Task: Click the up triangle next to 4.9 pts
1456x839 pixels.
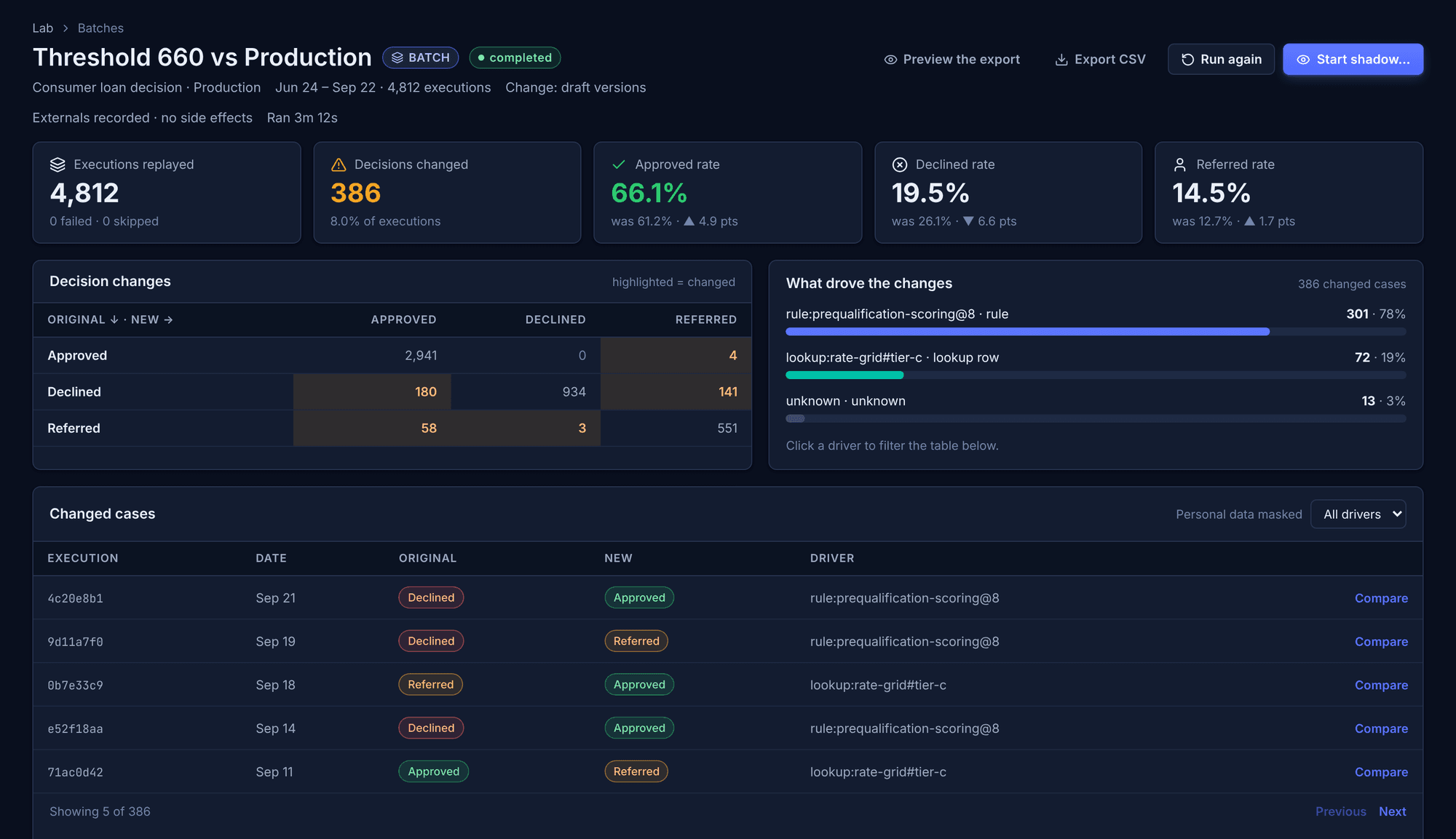Action: (x=689, y=220)
